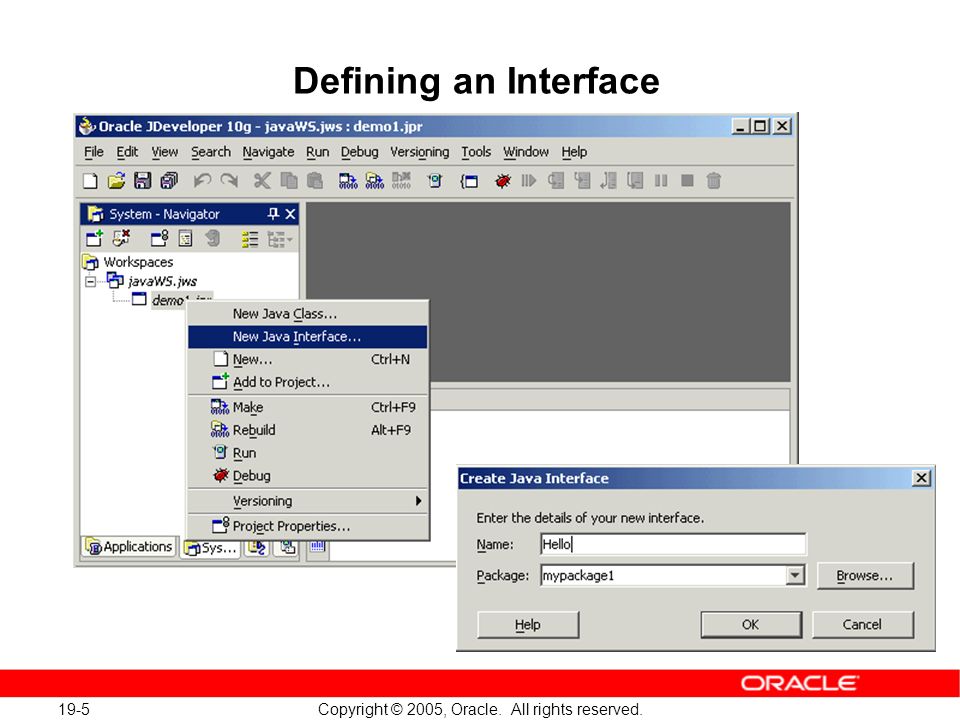Open the Debug menu in menu bar

(359, 152)
